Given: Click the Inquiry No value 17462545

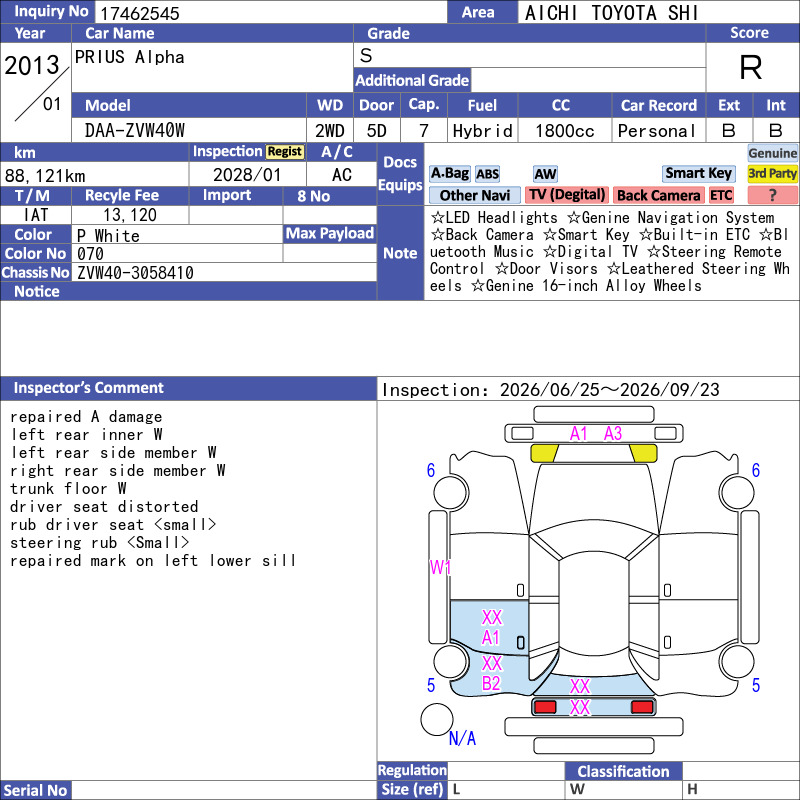Looking at the screenshot, I should pyautogui.click(x=140, y=13).
